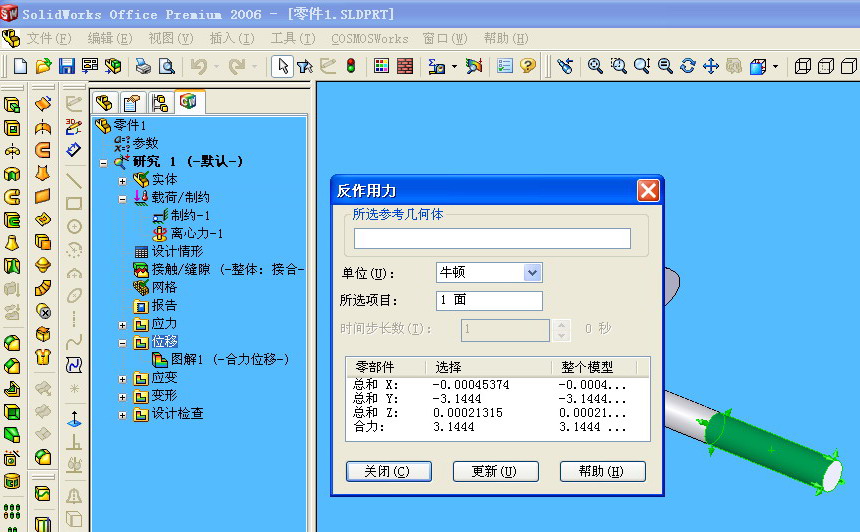Click the Rotate View icon
Screen dimensions: 860x532
coord(688,66)
